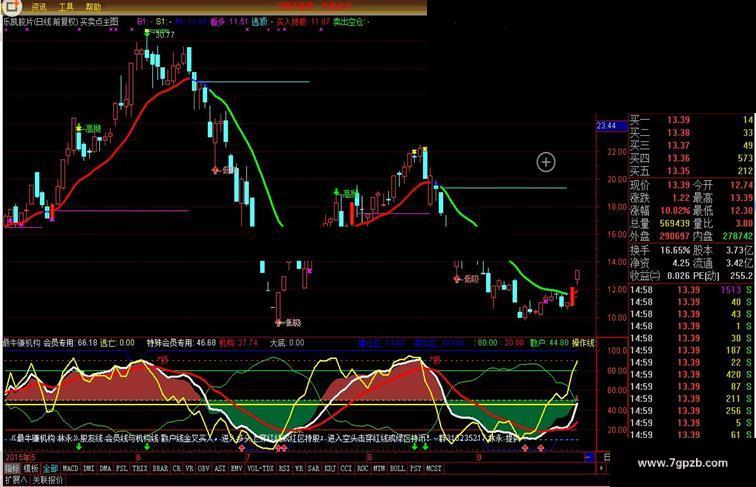Screen dimensions: 756x487
Task: Click the 外盘 290697 value
Action: point(674,236)
